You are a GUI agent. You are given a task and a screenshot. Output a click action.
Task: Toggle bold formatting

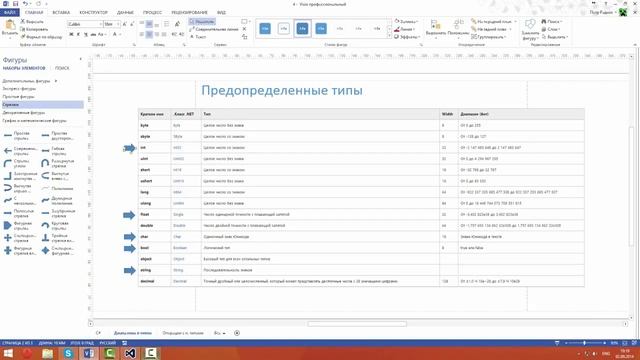[71, 34]
